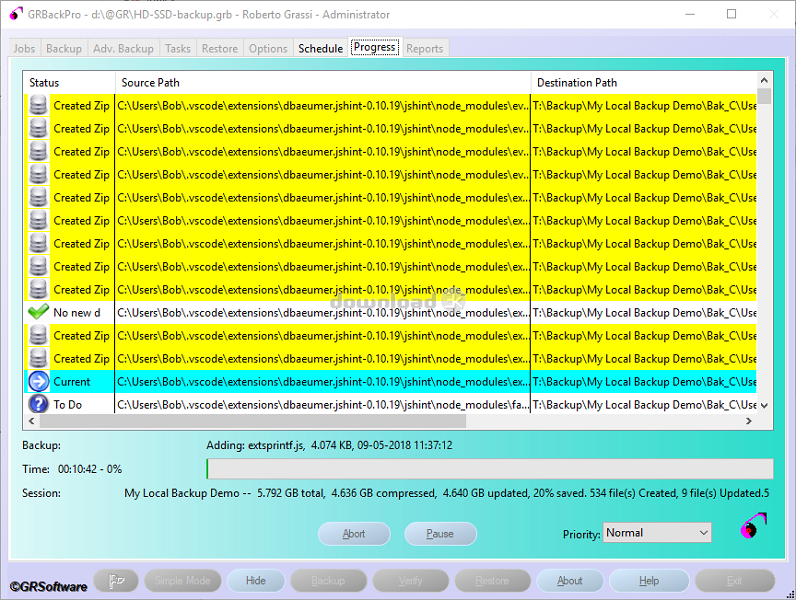Screen dimensions: 796x600
Task: Click the green checkmark icon on 'No new d' row
Action: [39, 312]
